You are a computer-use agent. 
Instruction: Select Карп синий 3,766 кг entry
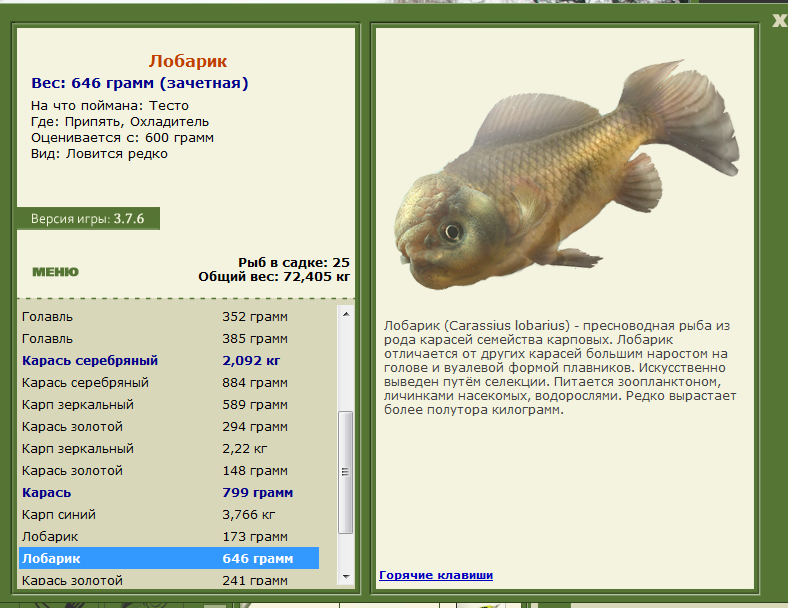(169, 515)
